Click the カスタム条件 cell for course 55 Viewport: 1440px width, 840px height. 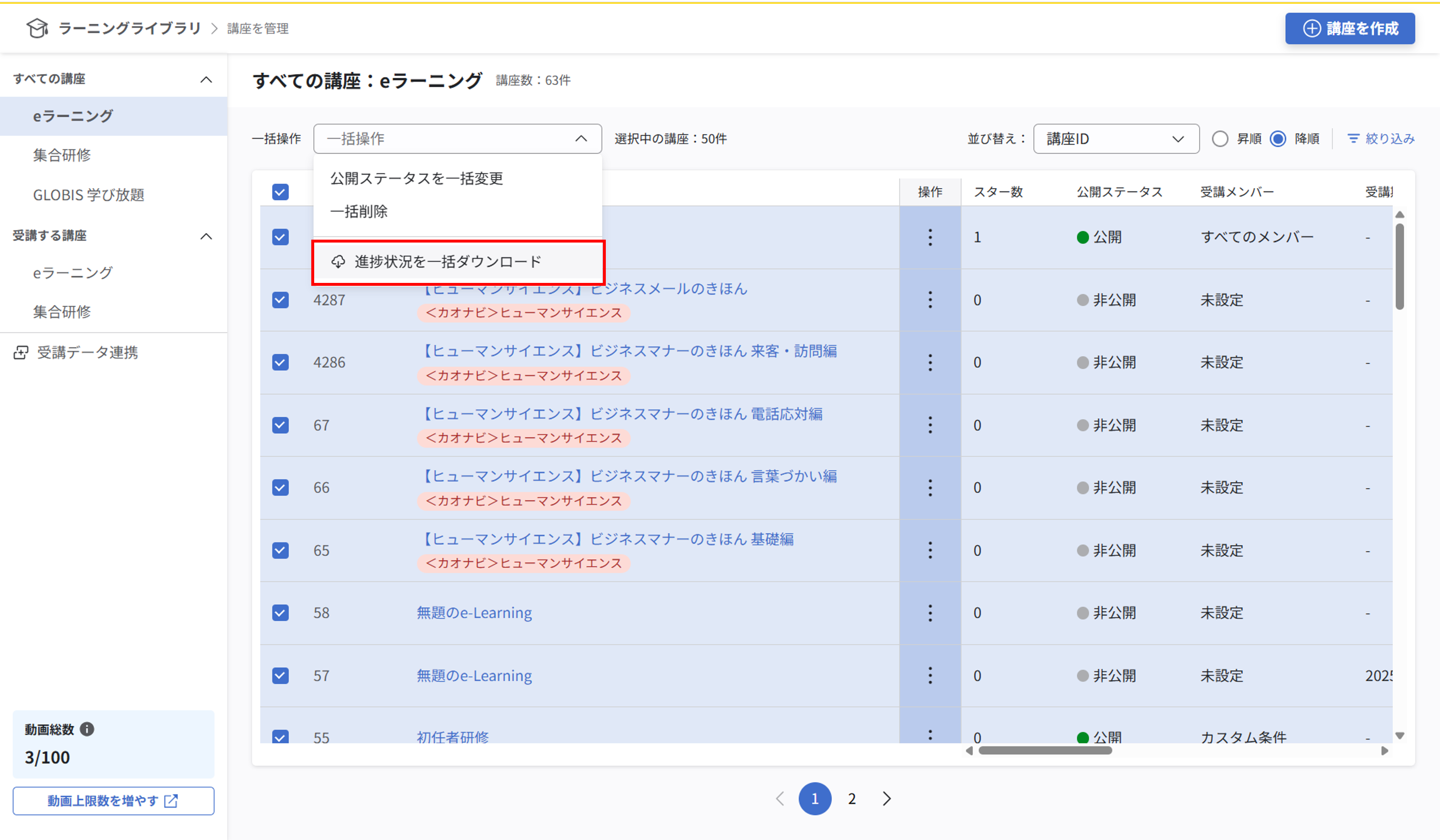pos(1243,737)
